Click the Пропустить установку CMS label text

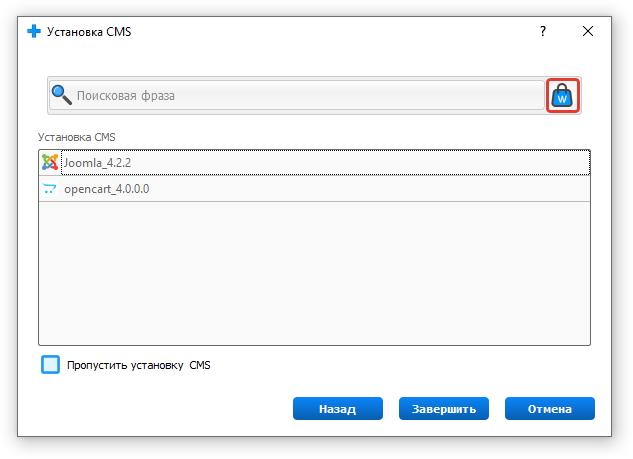click(x=138, y=365)
